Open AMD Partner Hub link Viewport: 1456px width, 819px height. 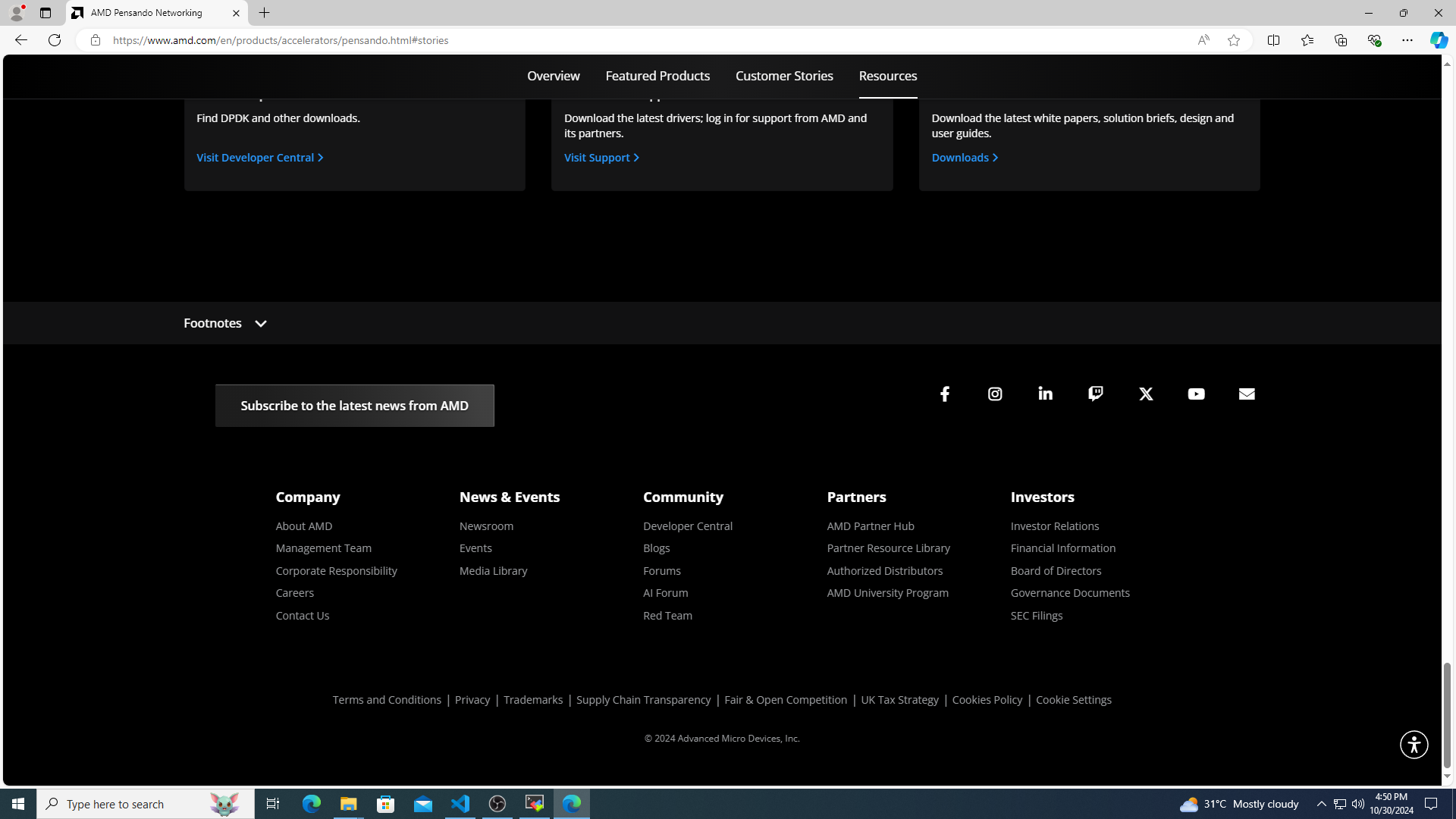871,526
